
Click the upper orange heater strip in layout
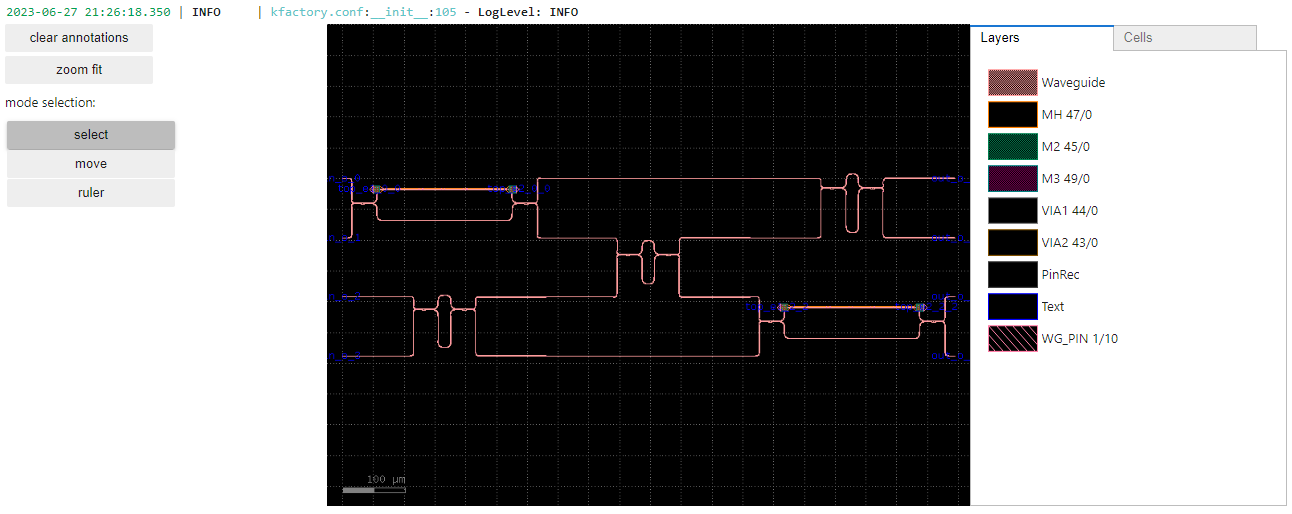click(444, 188)
